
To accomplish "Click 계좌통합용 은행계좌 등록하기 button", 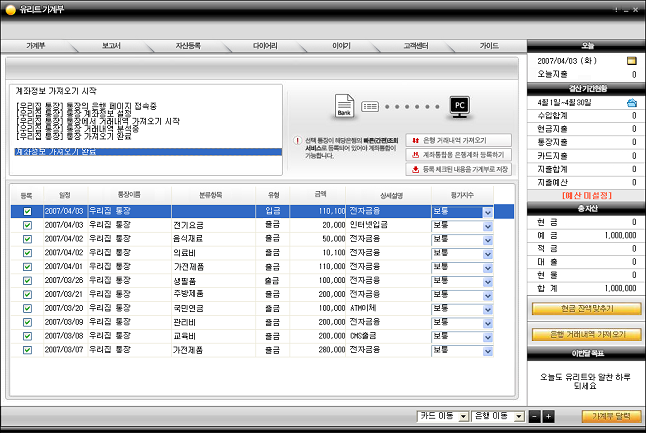I will click(x=459, y=155).
